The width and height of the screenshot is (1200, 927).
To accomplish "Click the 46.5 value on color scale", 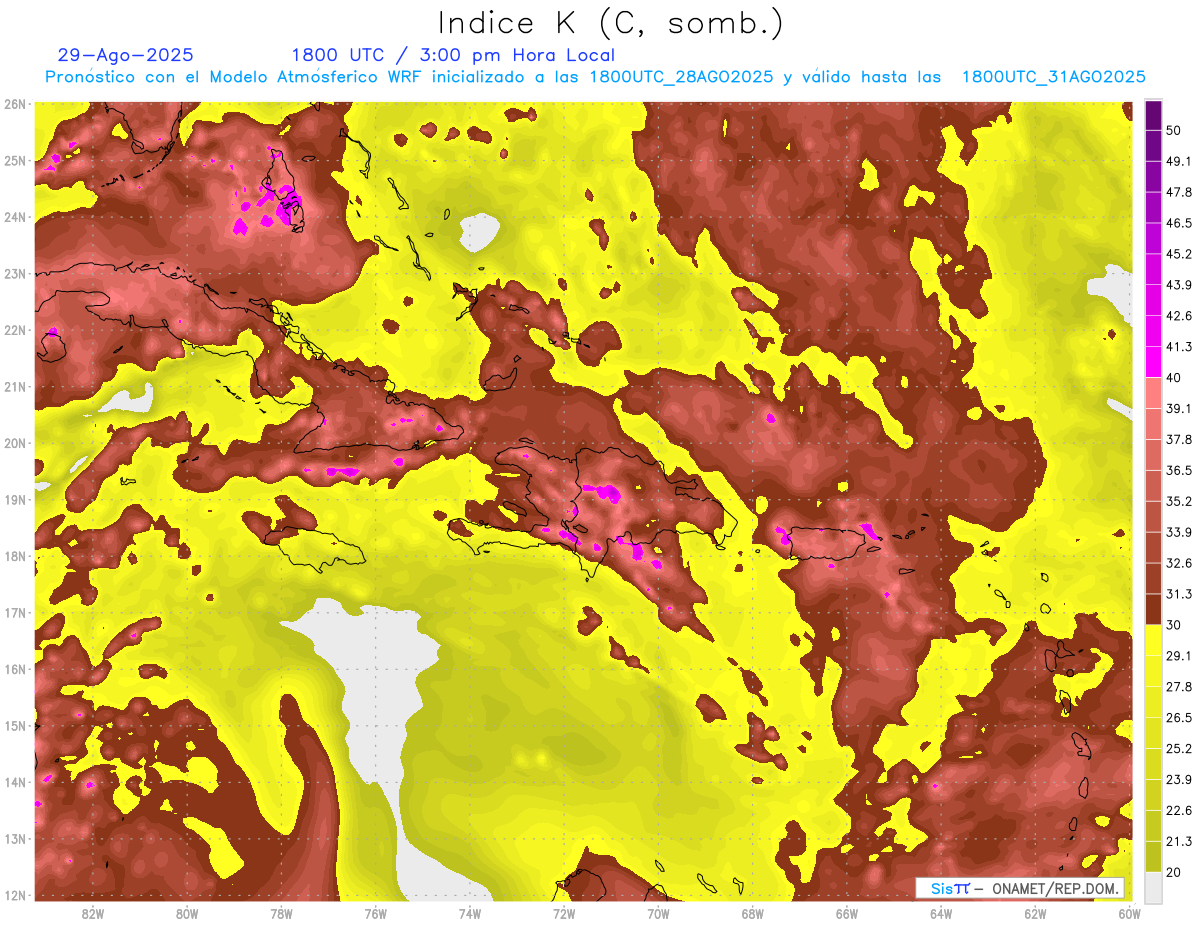I will pos(1178,223).
